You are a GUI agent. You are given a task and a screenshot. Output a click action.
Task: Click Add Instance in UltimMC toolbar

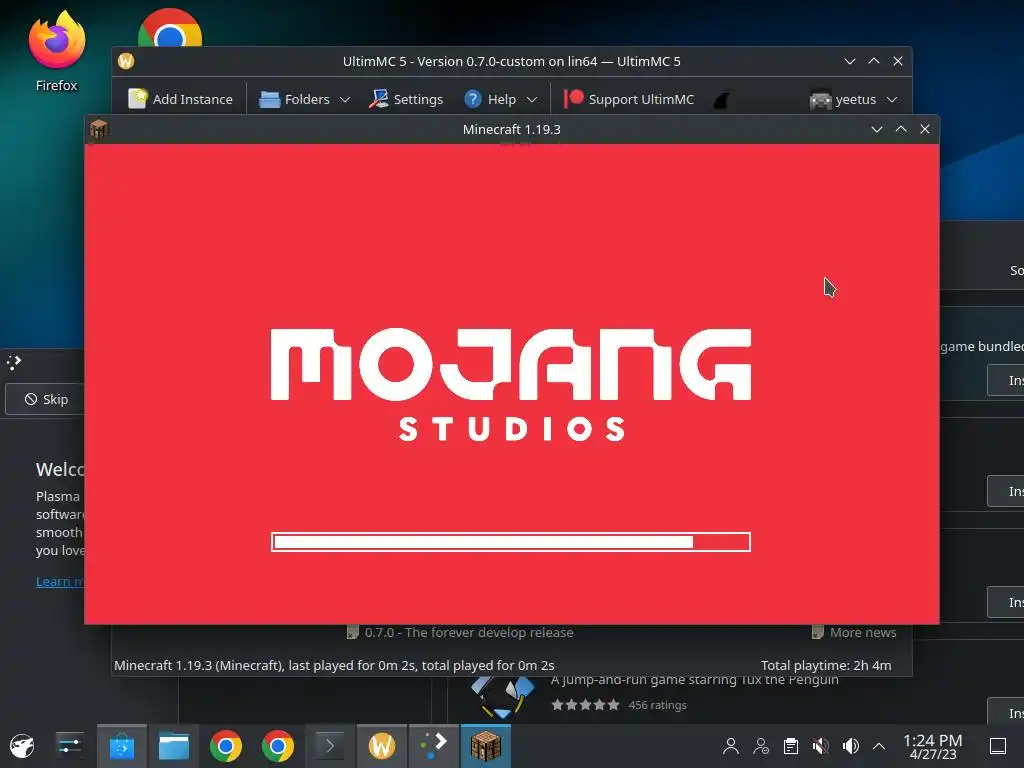(x=180, y=99)
